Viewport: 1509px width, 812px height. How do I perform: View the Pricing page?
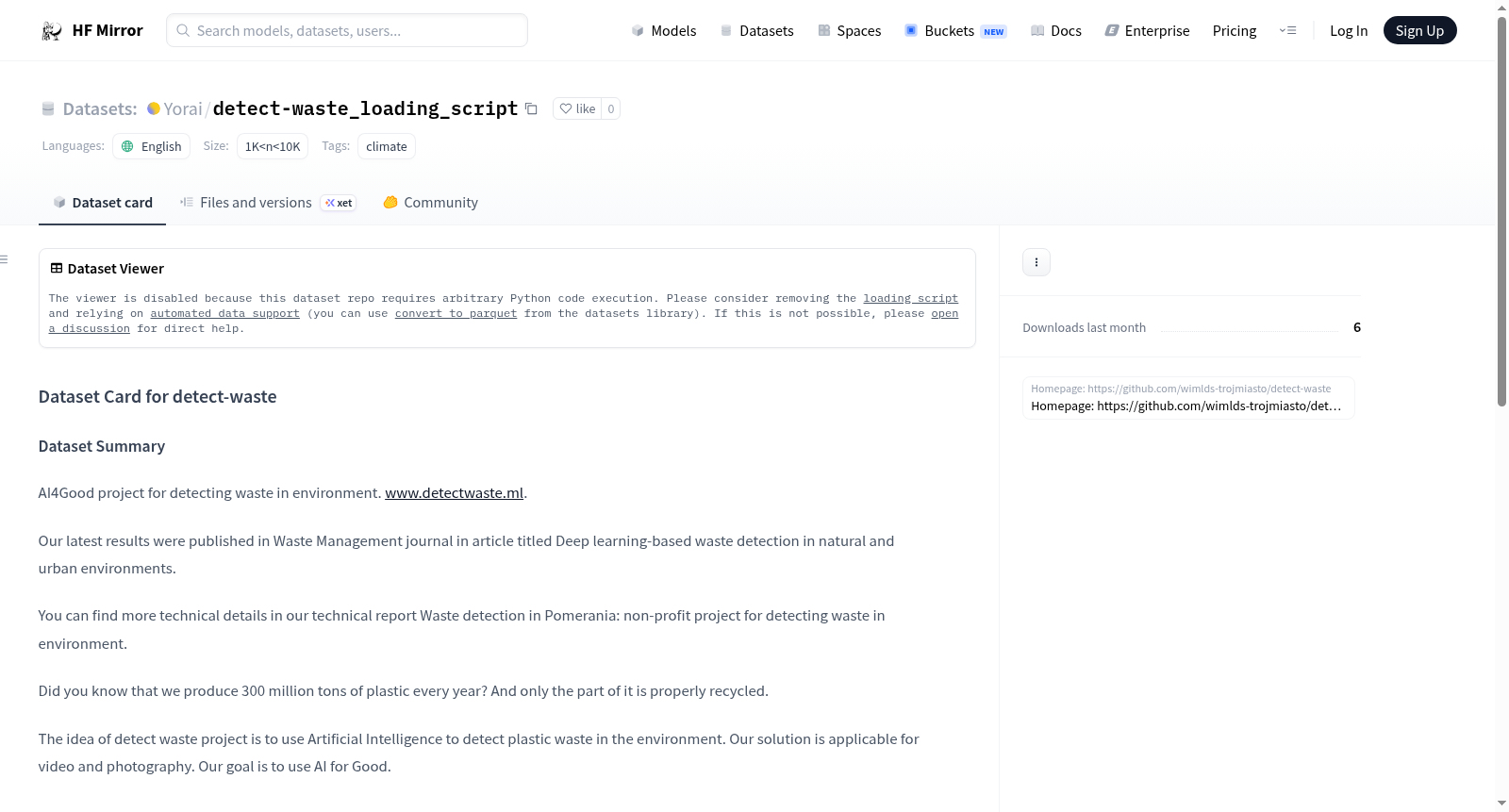point(1235,31)
